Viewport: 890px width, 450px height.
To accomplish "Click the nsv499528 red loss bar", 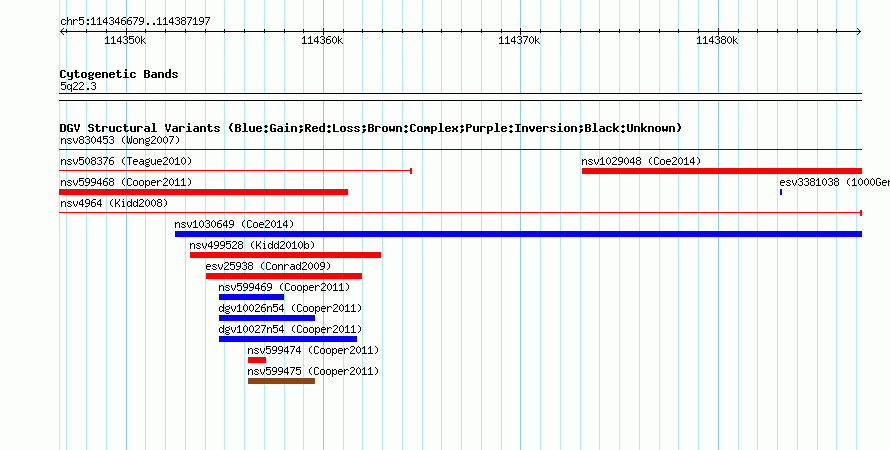I will click(286, 255).
